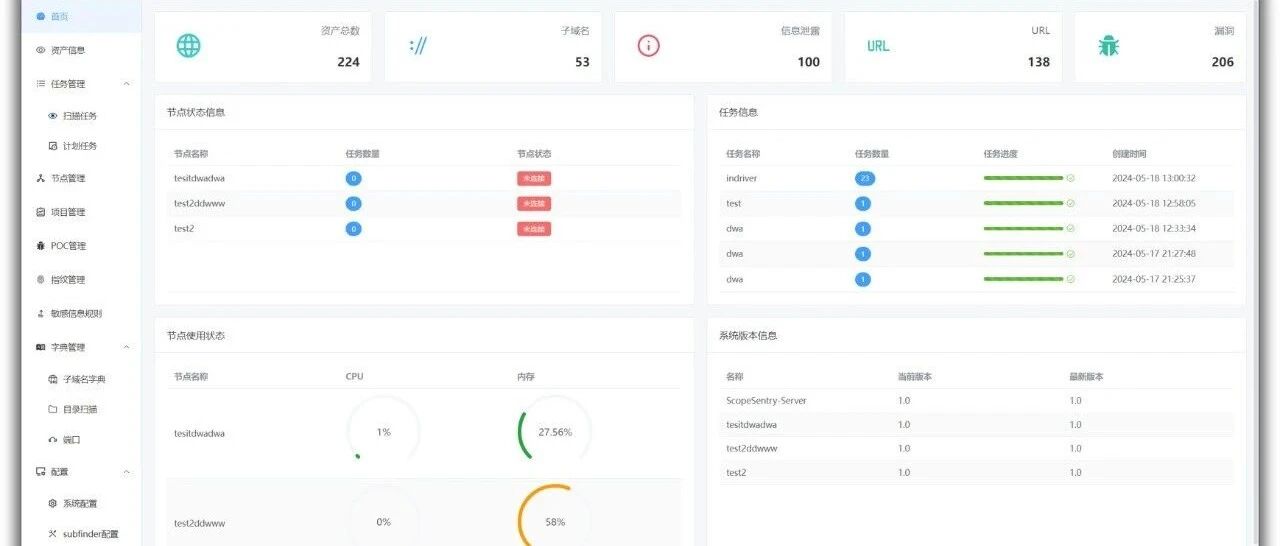Screen dimensions: 1280x546
Task: Click the POC管理 bug icon
Action: tap(40, 246)
